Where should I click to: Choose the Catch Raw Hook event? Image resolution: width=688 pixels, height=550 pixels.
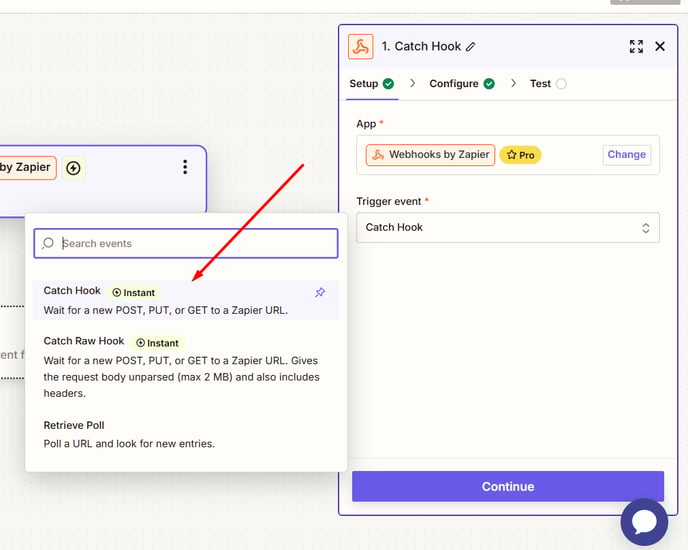coord(186,367)
